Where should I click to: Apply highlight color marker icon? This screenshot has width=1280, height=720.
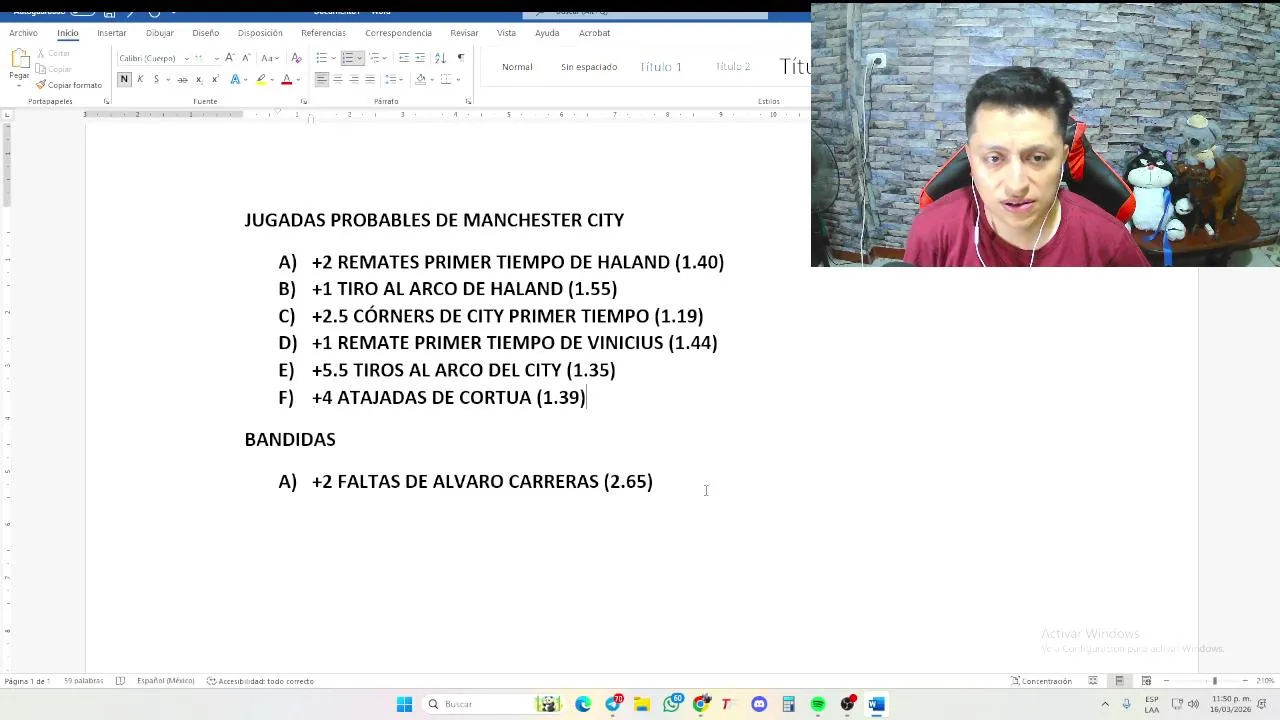tap(261, 79)
